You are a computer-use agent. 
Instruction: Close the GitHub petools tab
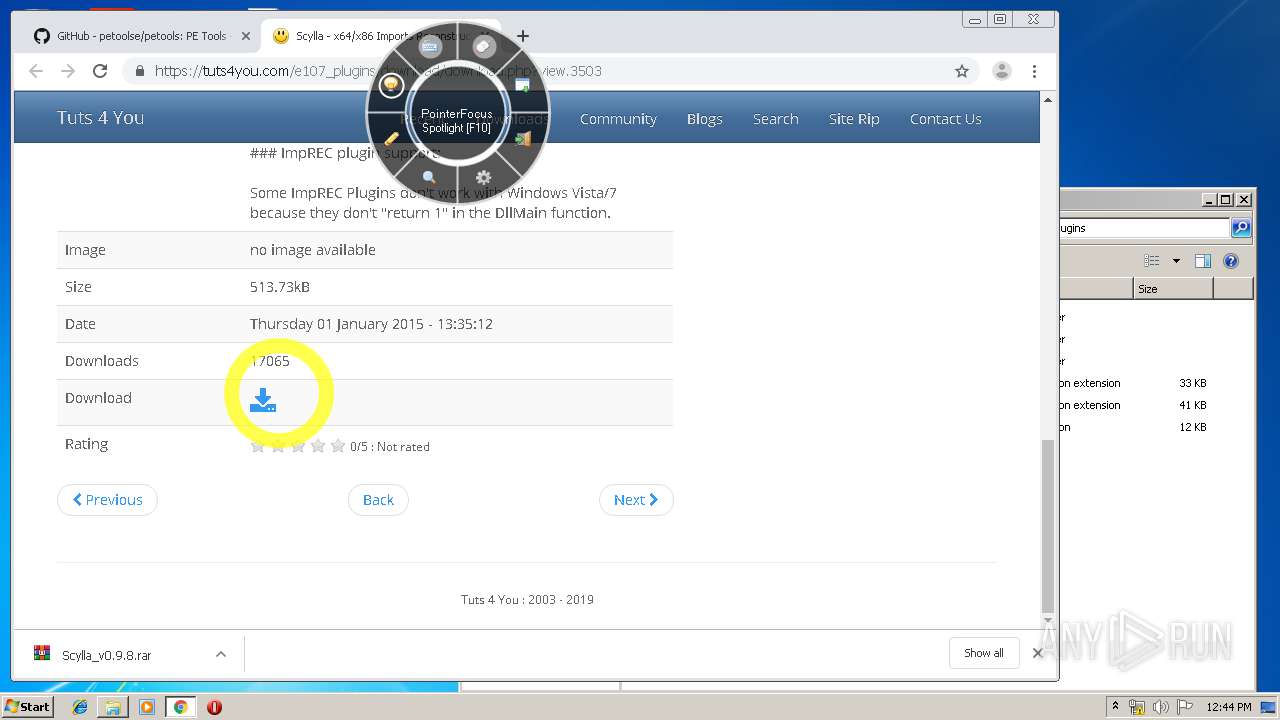click(x=246, y=36)
